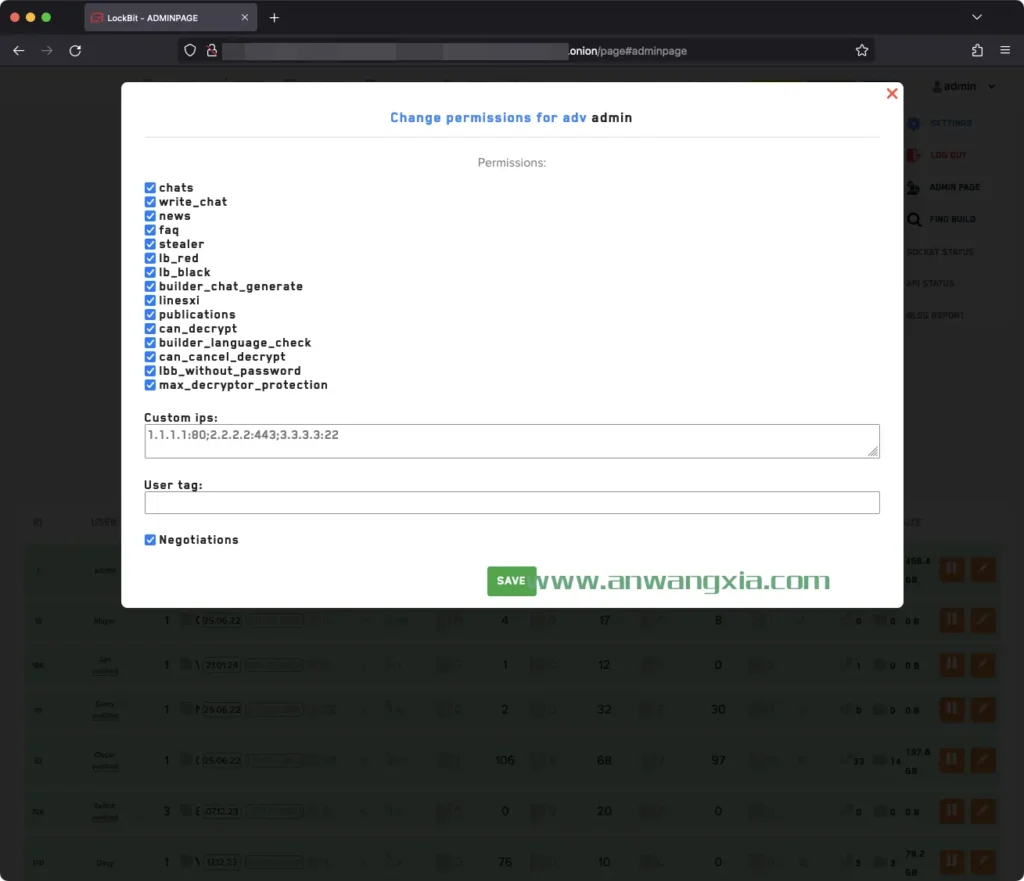Image resolution: width=1024 pixels, height=881 pixels.
Task: Uncheck the Negotiations checkbox
Action: pos(150,539)
